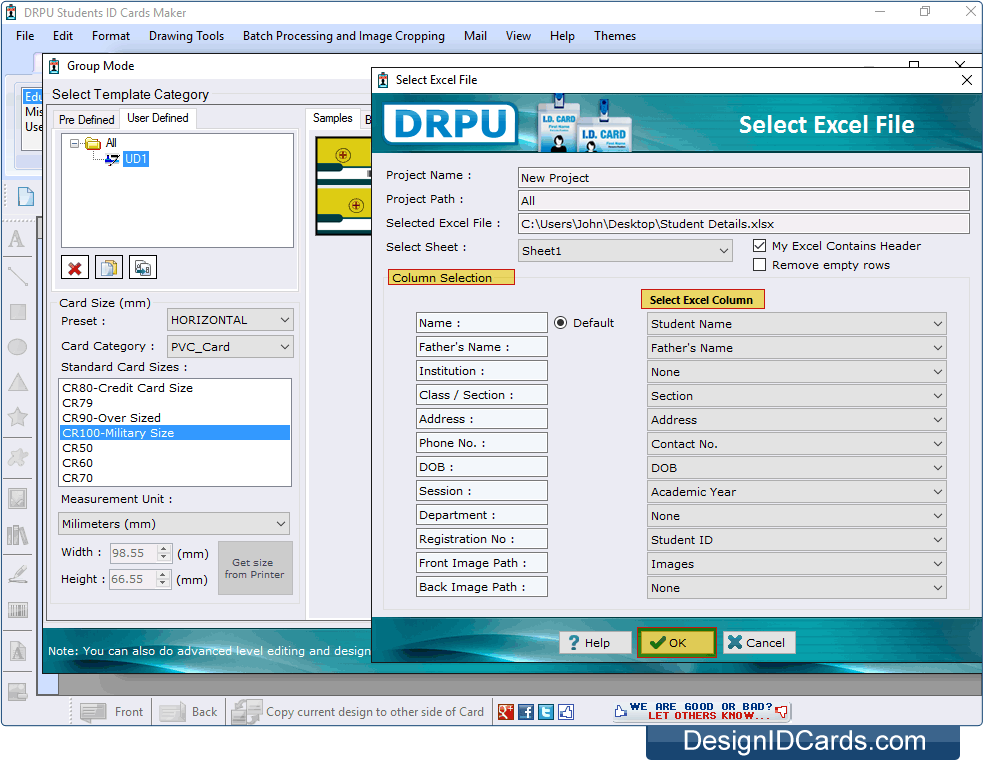Select the rectangle shape tool in left toolbar
The height and width of the screenshot is (760, 983).
(17, 312)
